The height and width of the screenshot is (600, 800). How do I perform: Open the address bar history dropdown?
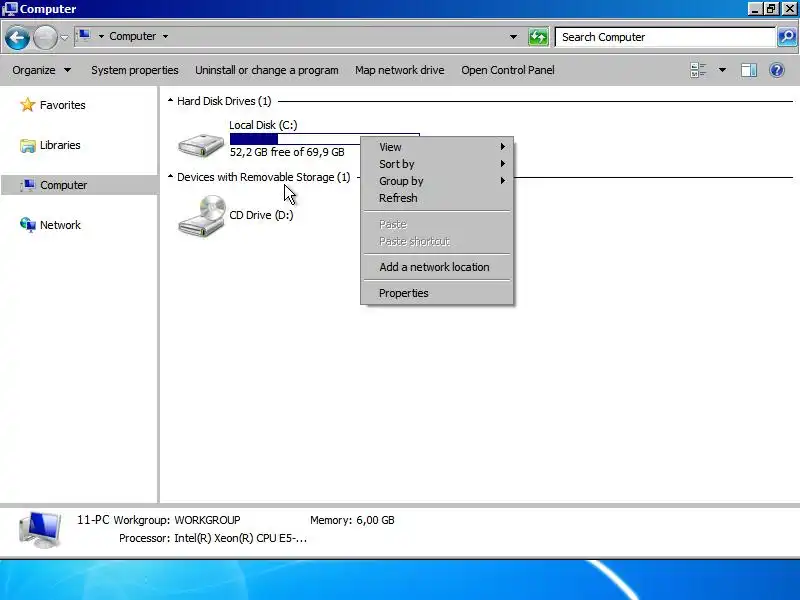[x=513, y=37]
